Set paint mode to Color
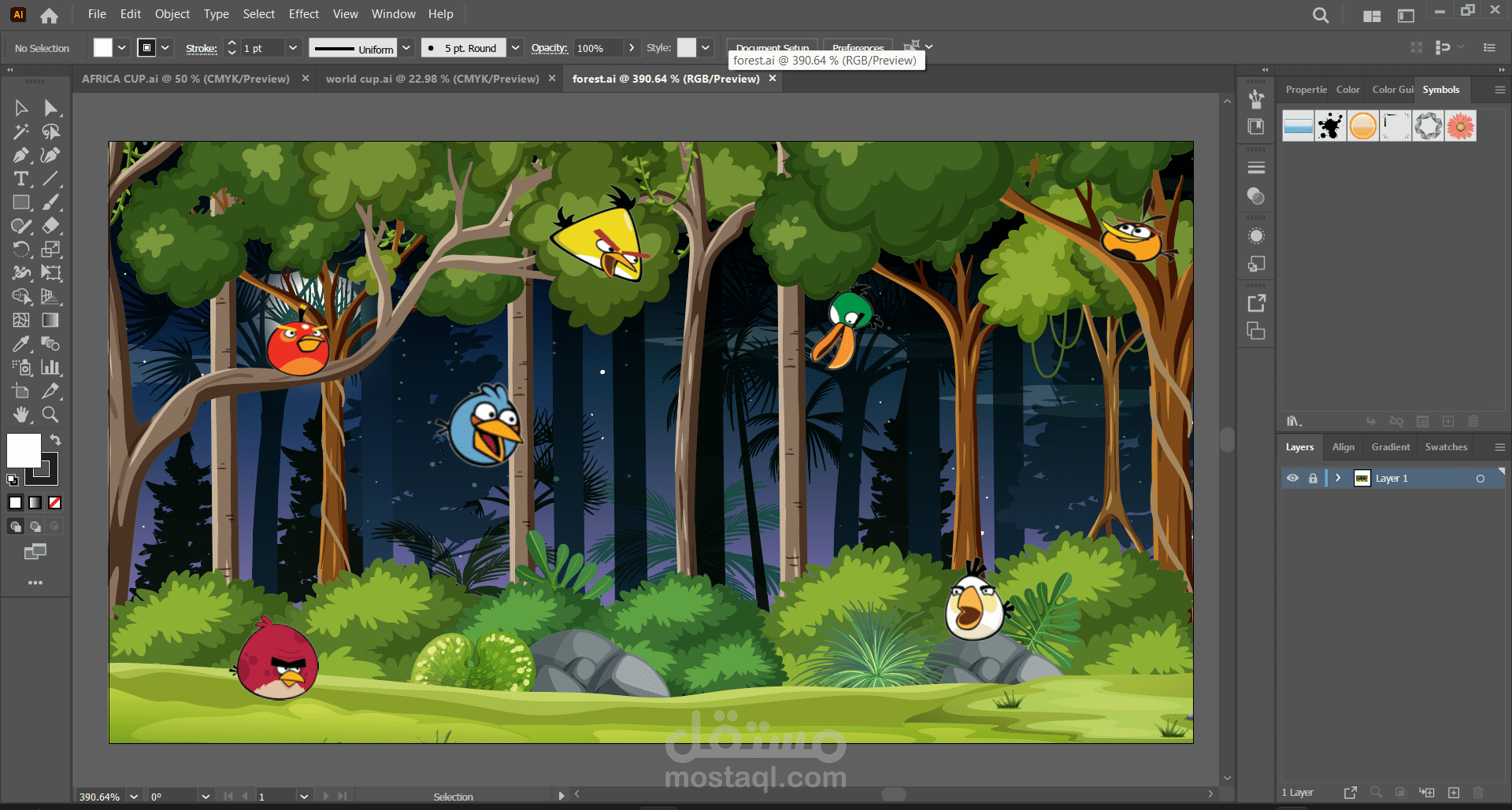 pyautogui.click(x=16, y=503)
